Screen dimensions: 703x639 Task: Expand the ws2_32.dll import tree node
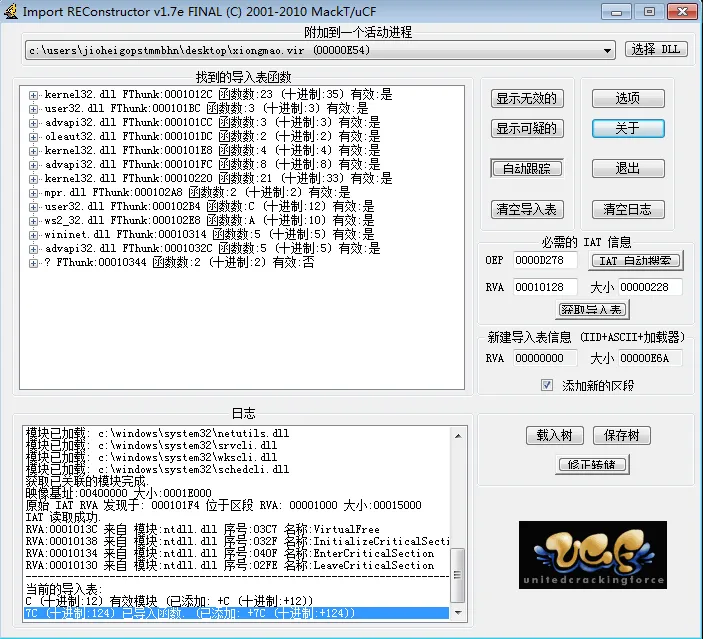pyautogui.click(x=33, y=220)
